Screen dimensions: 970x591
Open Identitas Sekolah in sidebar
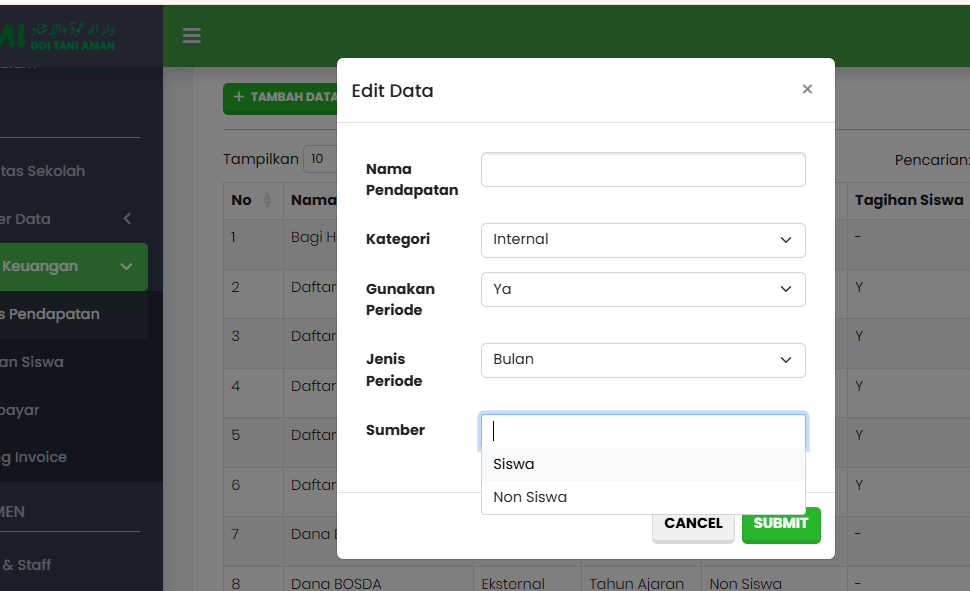tap(45, 171)
